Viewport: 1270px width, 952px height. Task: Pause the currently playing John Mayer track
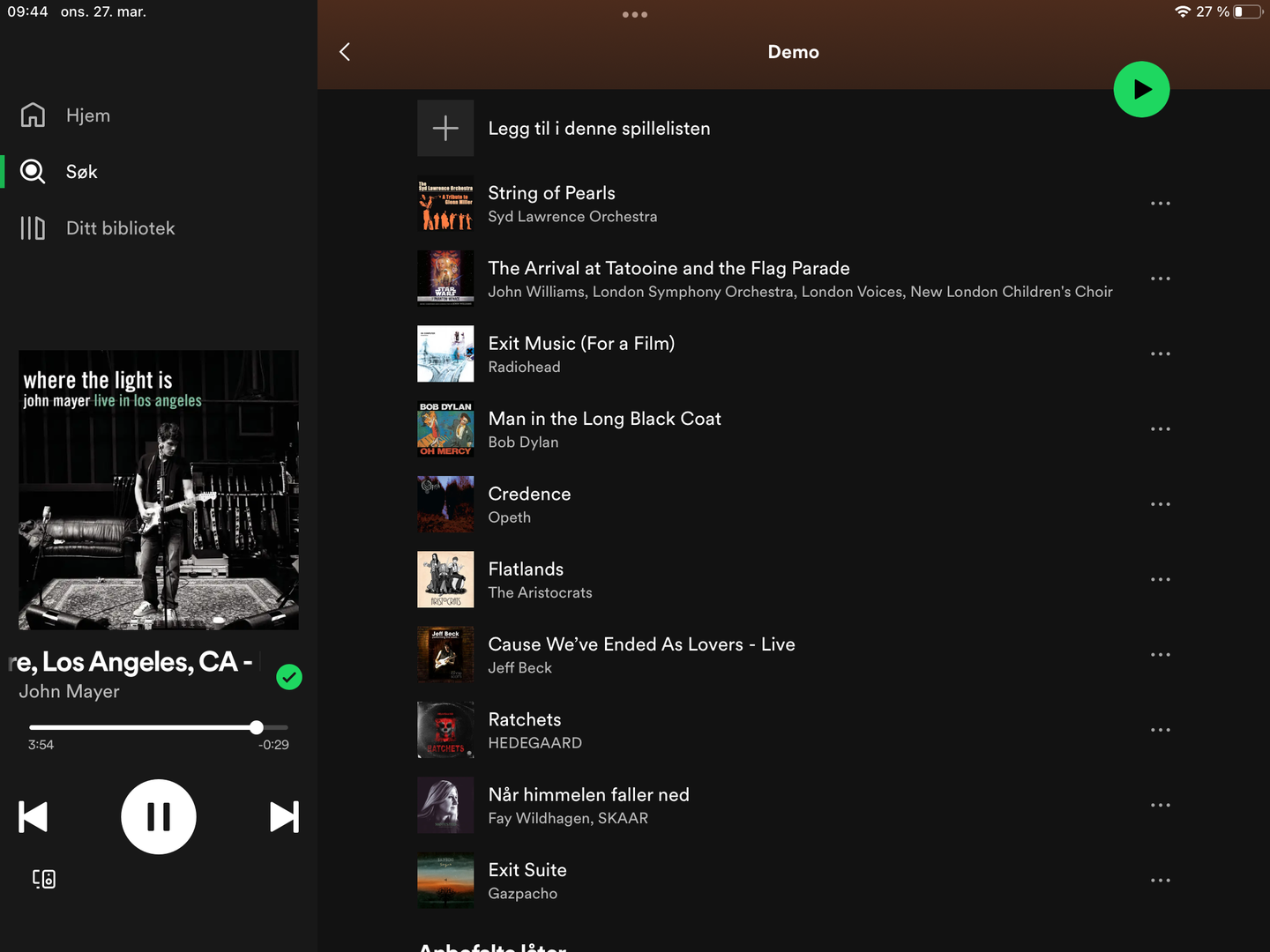coord(159,817)
